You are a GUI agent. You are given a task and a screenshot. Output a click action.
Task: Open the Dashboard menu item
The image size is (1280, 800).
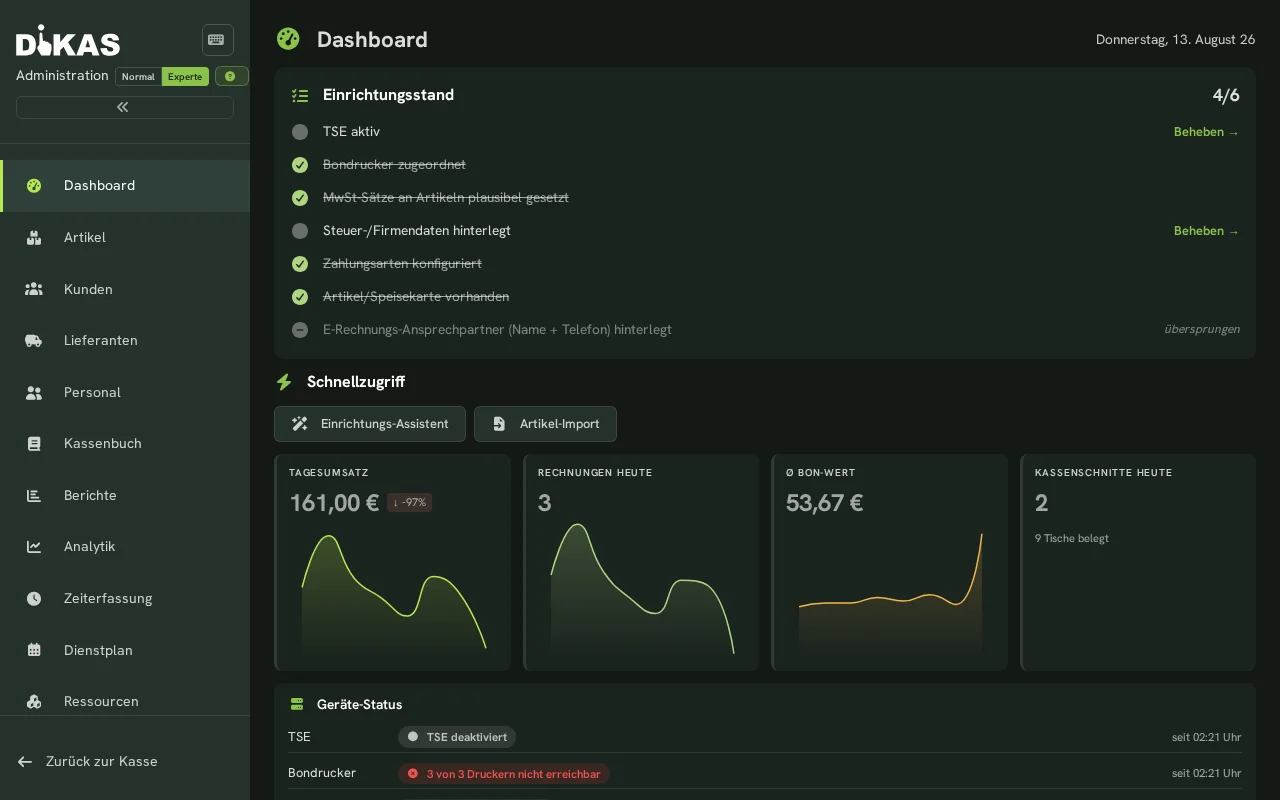pos(125,186)
